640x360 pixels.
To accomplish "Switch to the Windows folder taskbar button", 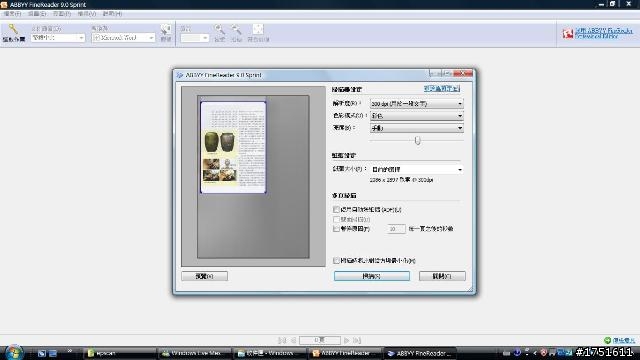I will pyautogui.click(x=269, y=353).
